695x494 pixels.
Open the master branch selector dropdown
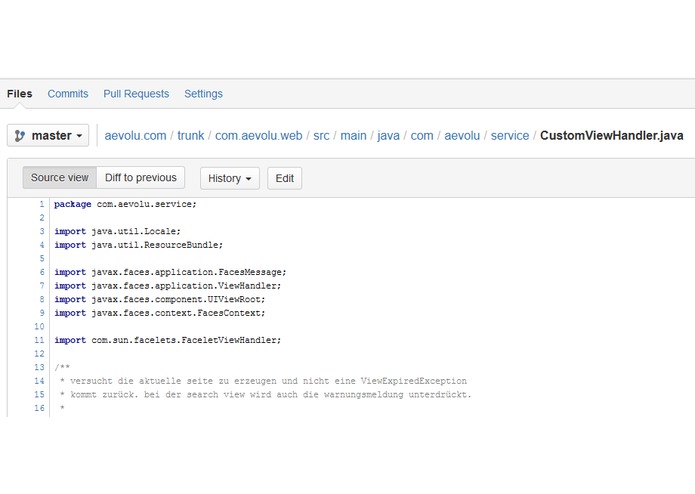tap(48, 135)
